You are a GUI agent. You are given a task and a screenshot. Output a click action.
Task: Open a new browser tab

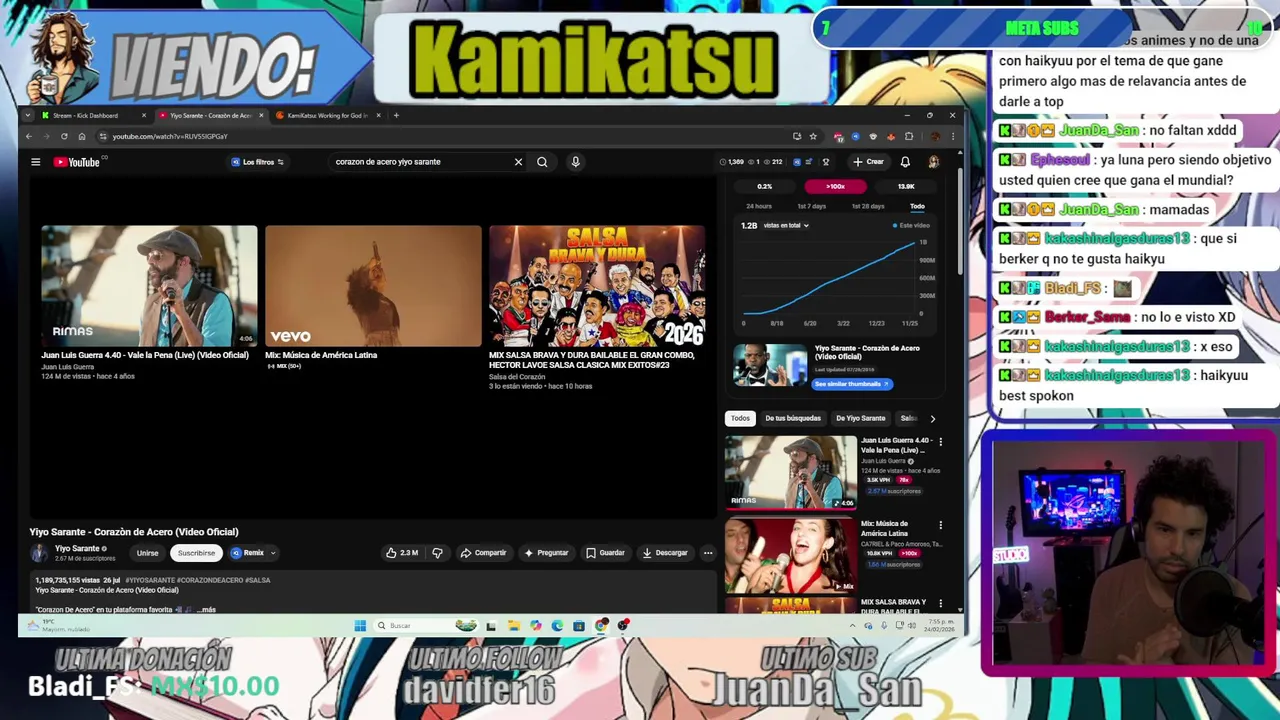click(x=396, y=115)
